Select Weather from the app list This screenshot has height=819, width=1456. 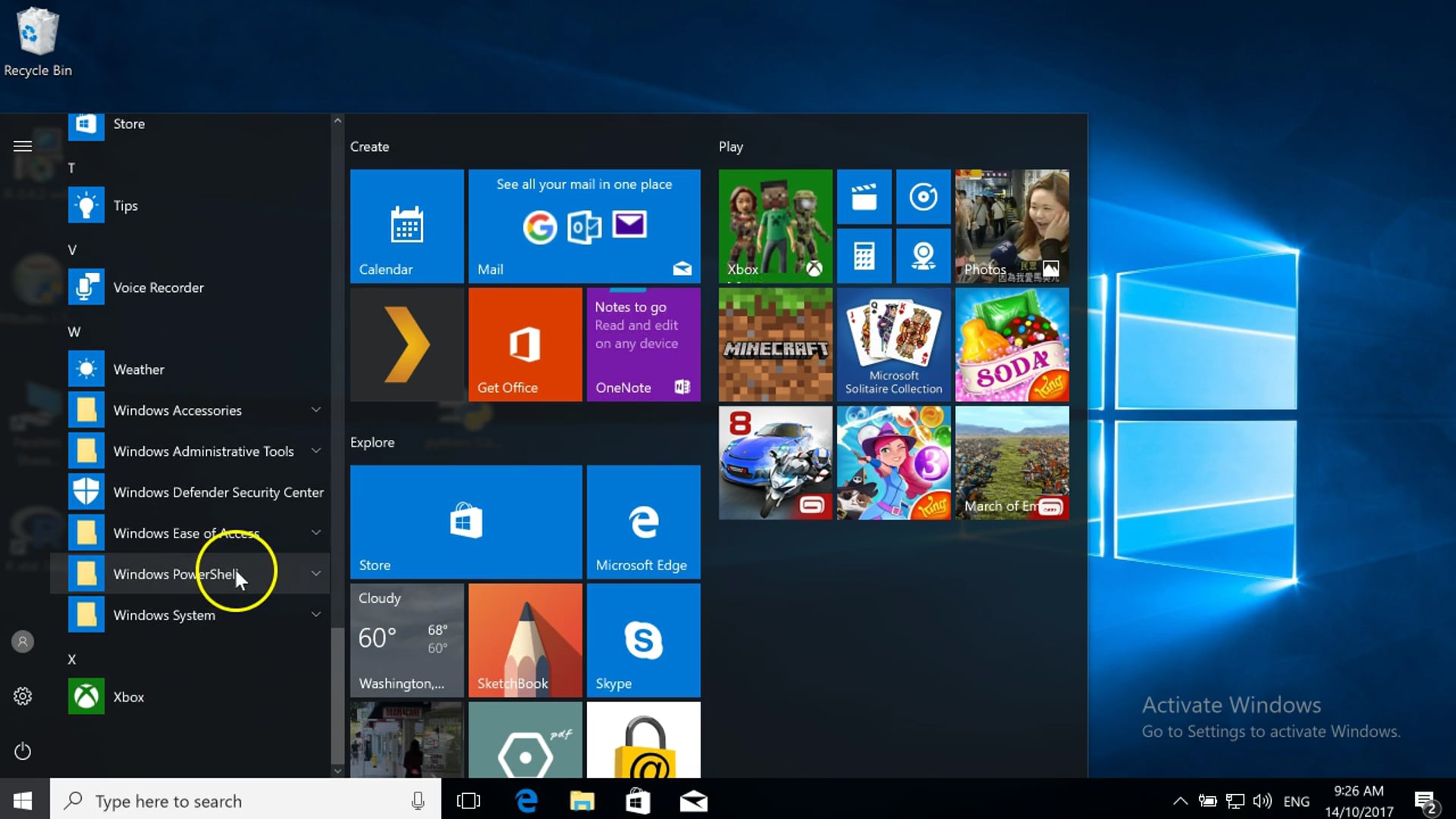[138, 369]
